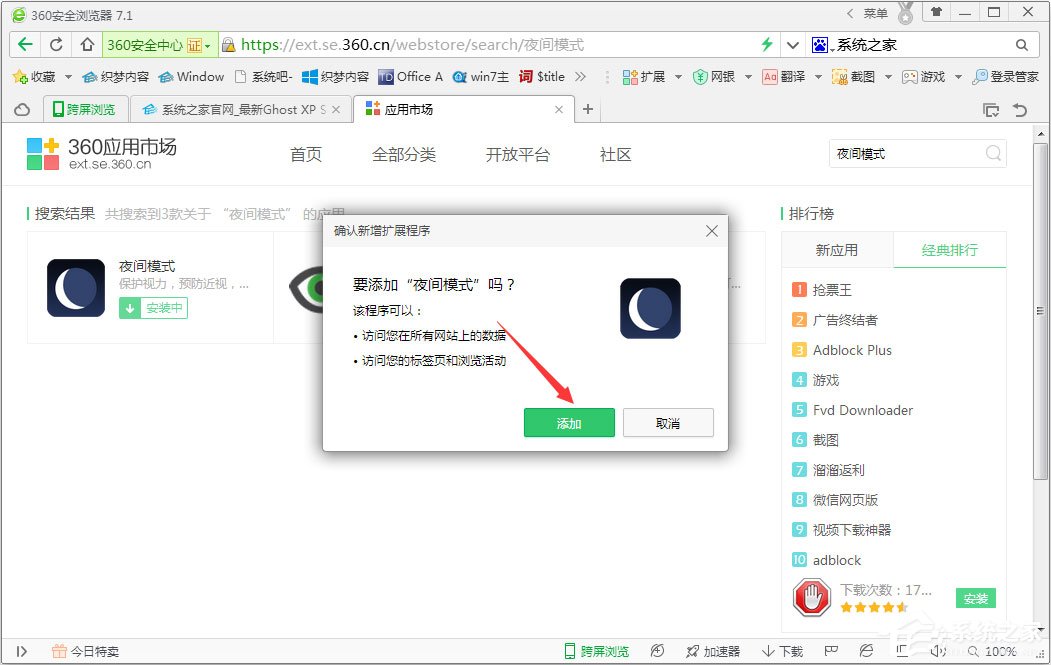
Task: Click the browser back arrow button
Action: click(x=25, y=45)
